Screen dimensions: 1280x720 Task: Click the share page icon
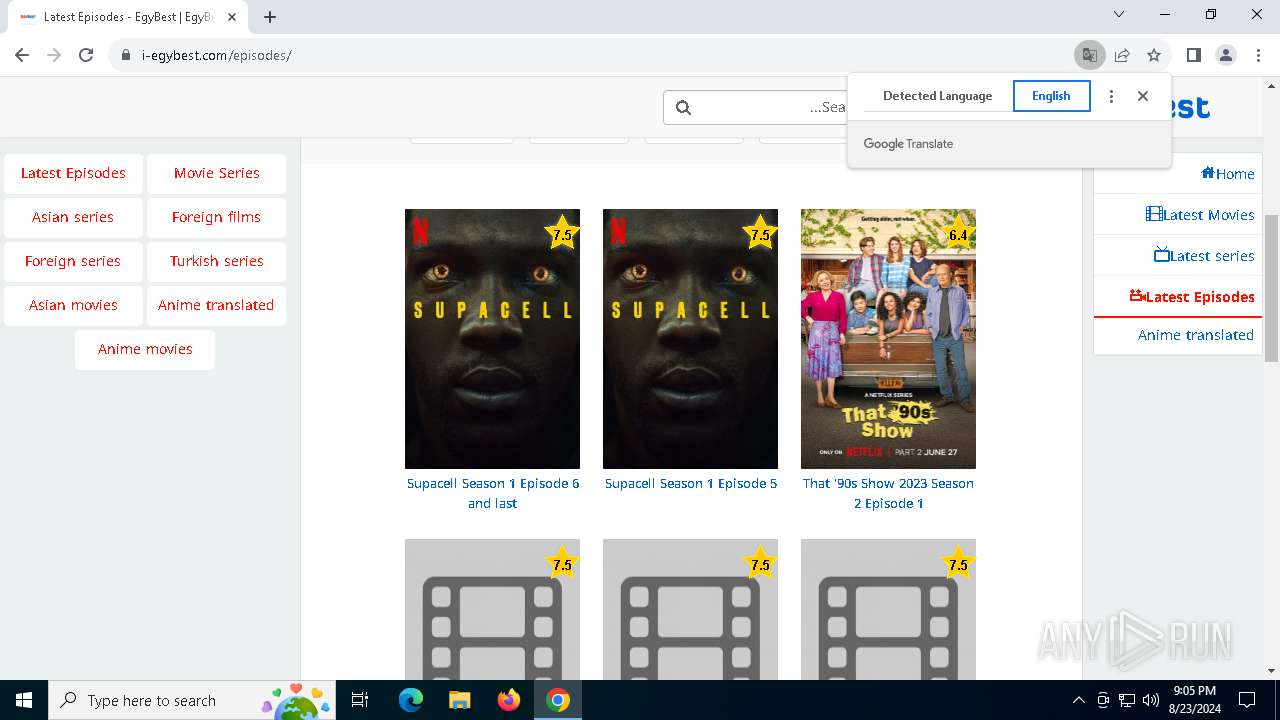point(1122,55)
